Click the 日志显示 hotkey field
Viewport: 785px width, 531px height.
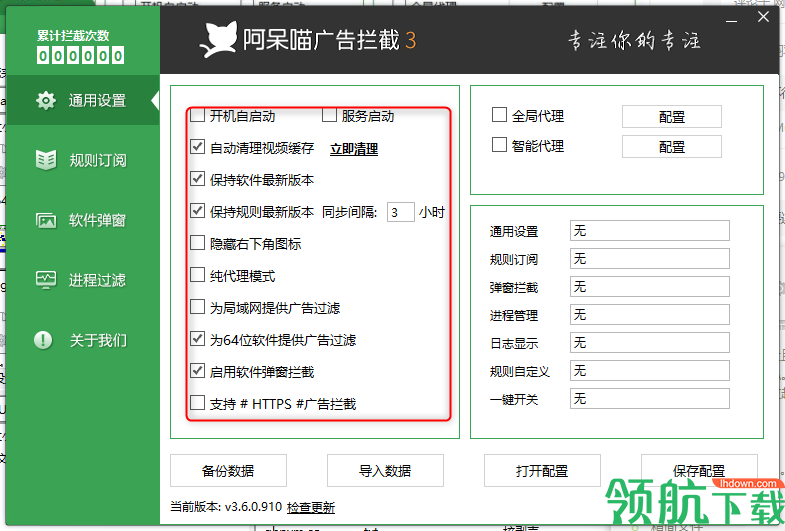[650, 343]
